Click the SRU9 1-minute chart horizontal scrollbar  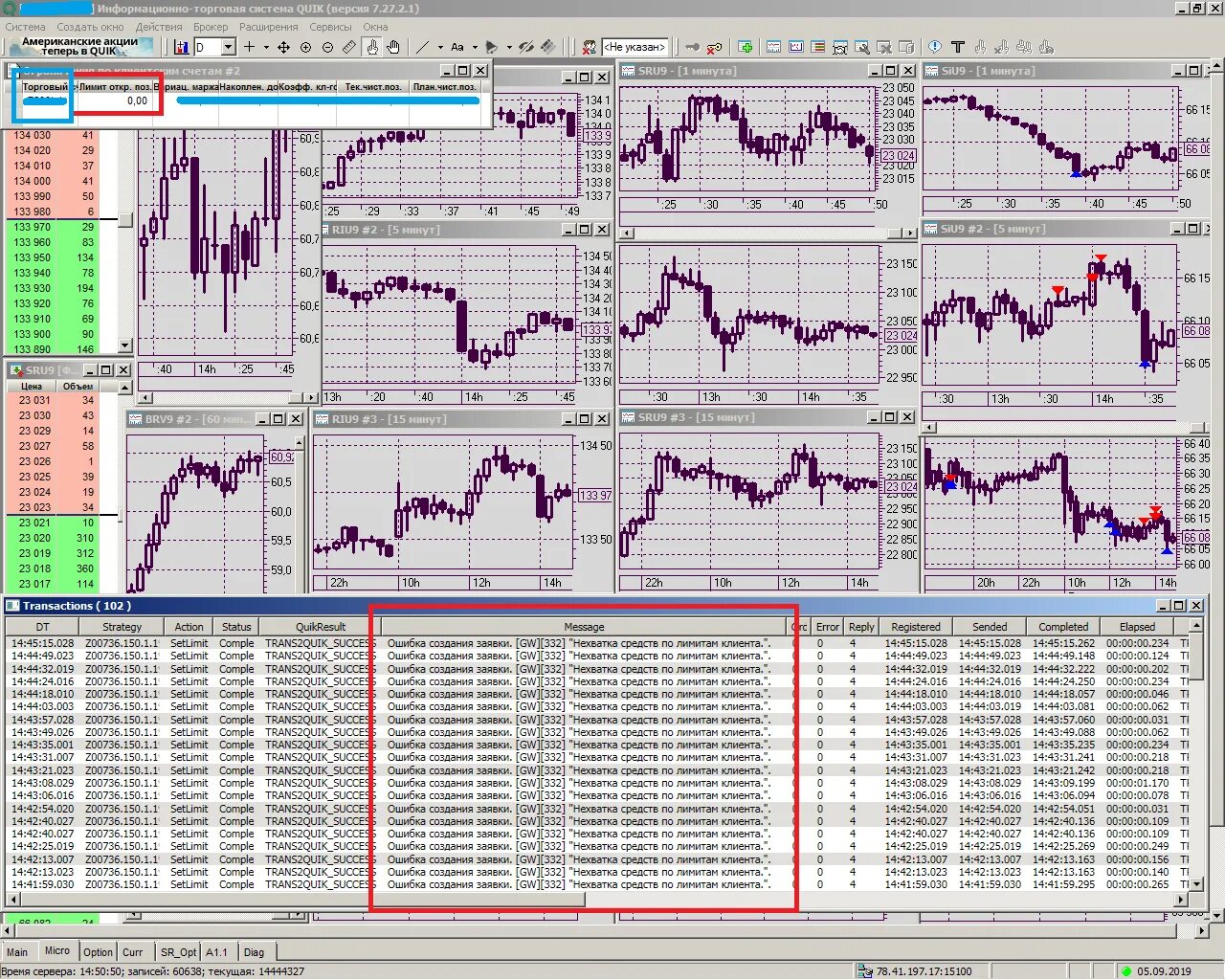(768, 233)
